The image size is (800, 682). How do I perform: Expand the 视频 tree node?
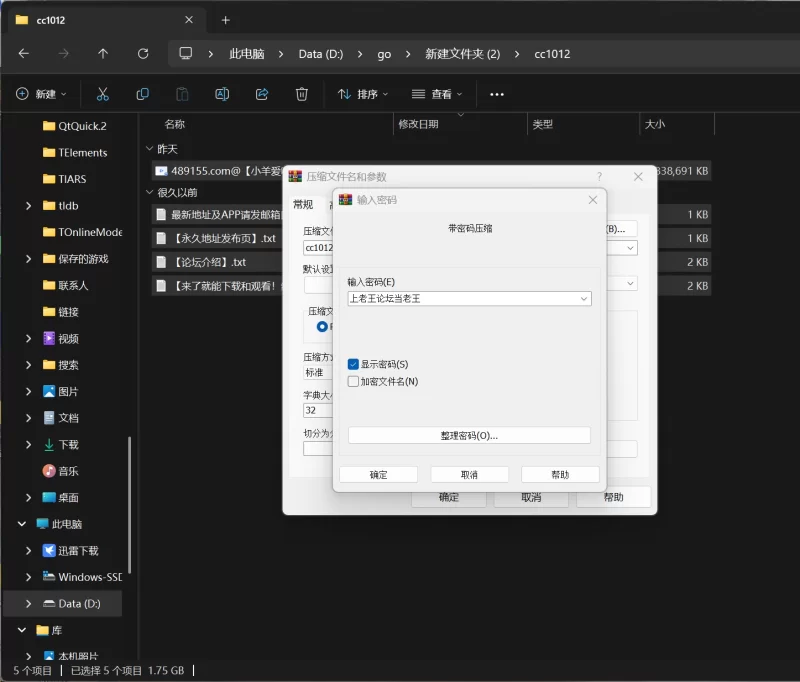pos(29,338)
